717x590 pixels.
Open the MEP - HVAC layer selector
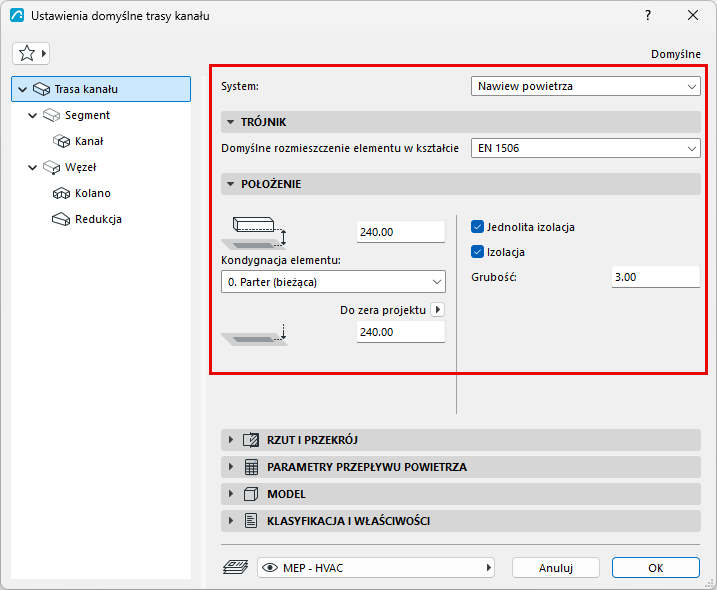tap(376, 568)
